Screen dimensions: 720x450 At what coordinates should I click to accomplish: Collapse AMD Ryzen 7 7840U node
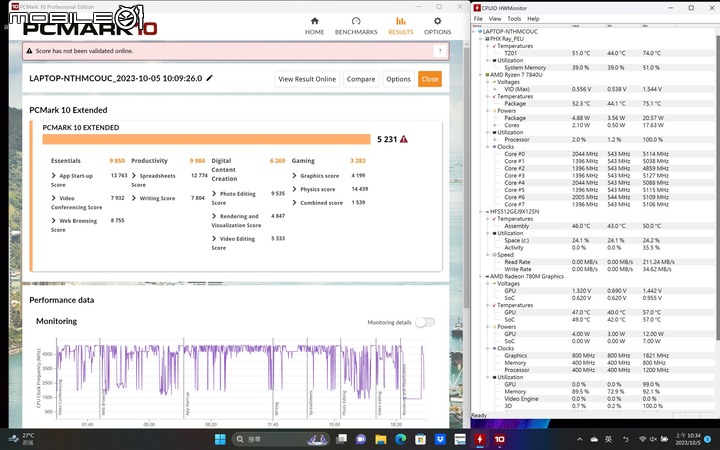(x=481, y=75)
